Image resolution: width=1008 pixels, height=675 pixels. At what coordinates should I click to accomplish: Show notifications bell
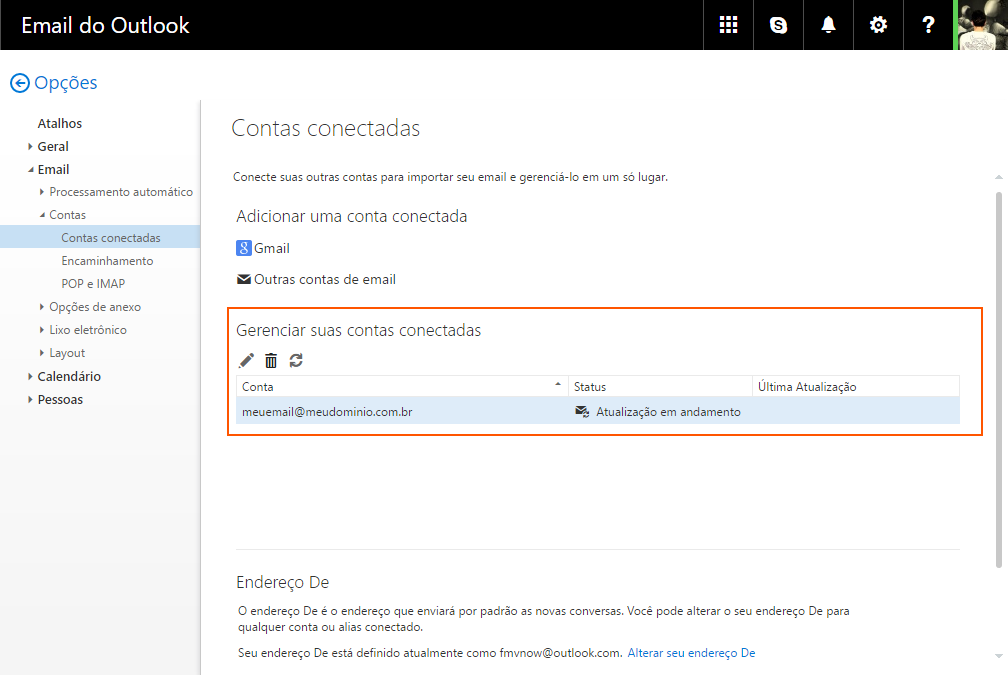(x=829, y=25)
